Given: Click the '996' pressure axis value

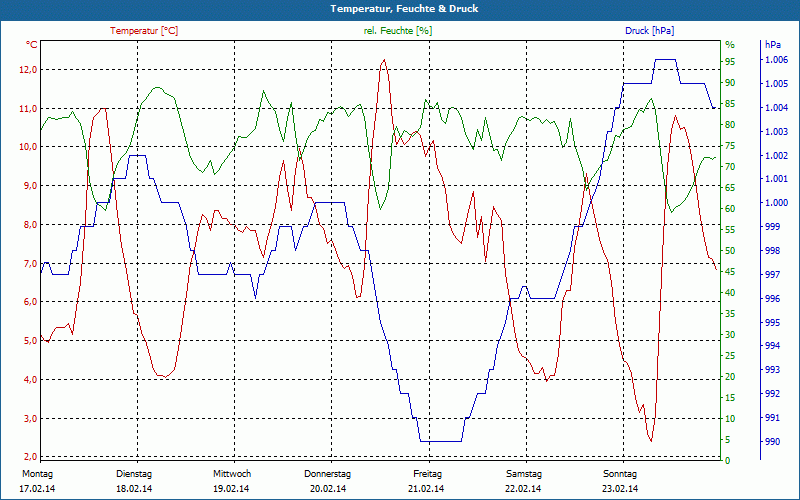Looking at the screenshot, I should (x=772, y=298).
